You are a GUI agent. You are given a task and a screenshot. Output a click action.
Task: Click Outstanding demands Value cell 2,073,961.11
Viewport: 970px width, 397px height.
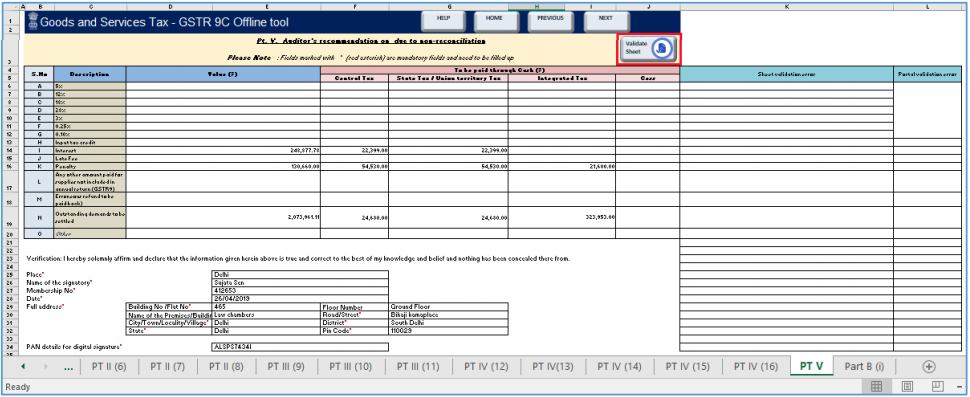click(x=223, y=217)
